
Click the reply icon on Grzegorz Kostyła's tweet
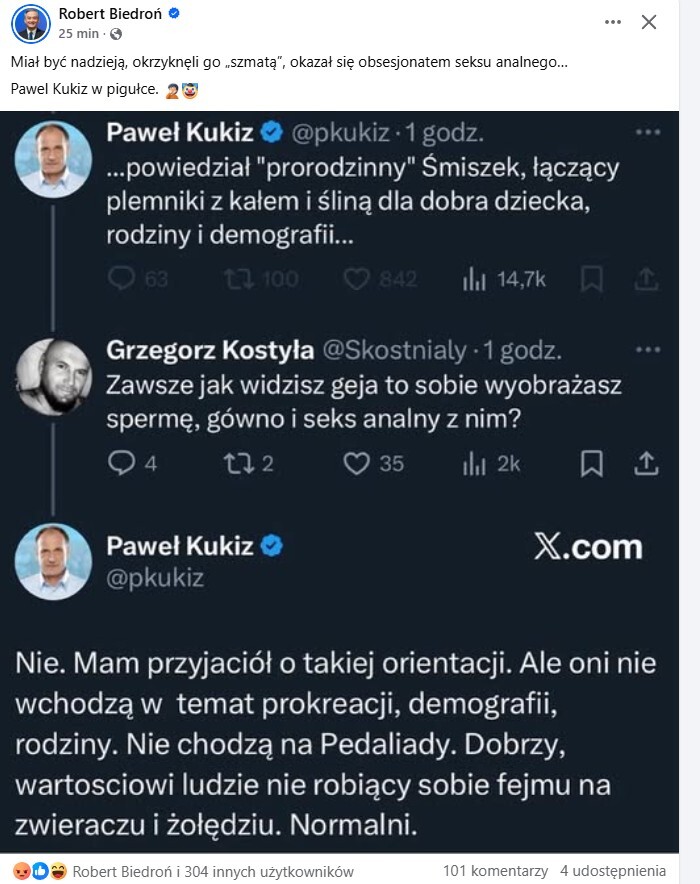[x=121, y=463]
